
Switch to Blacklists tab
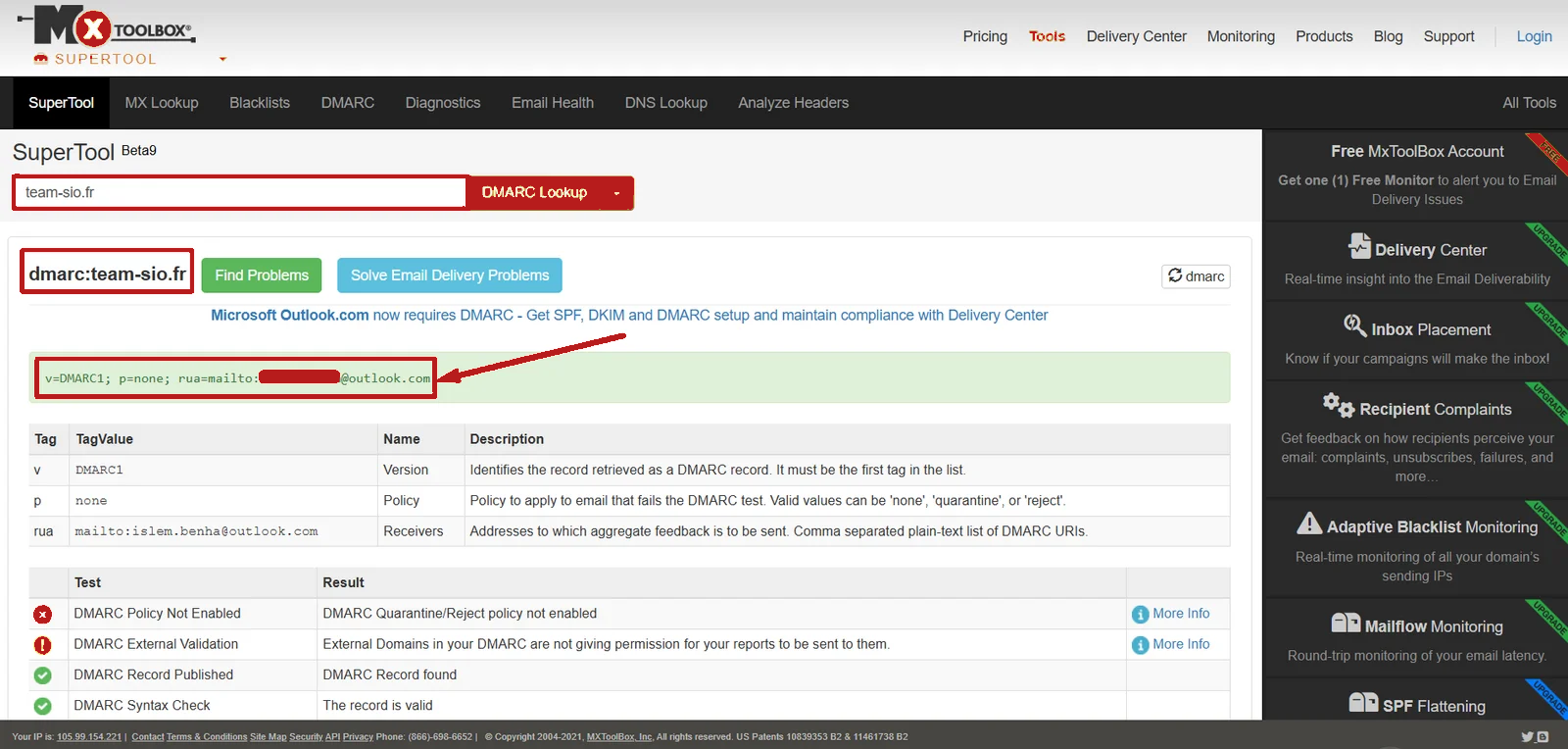coord(260,103)
